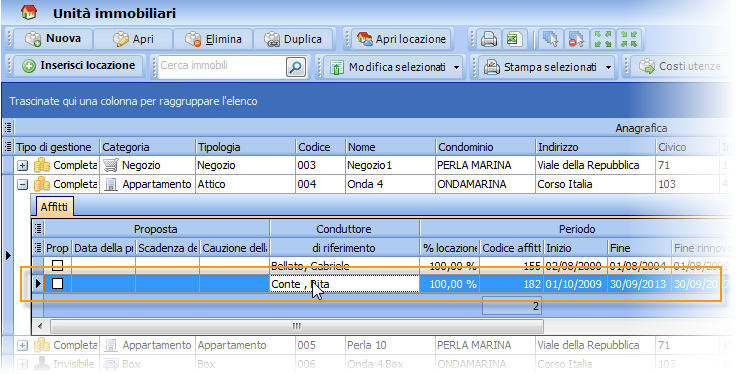This screenshot has height=374, width=736.
Task: Select the Affitti tab
Action: [54, 206]
